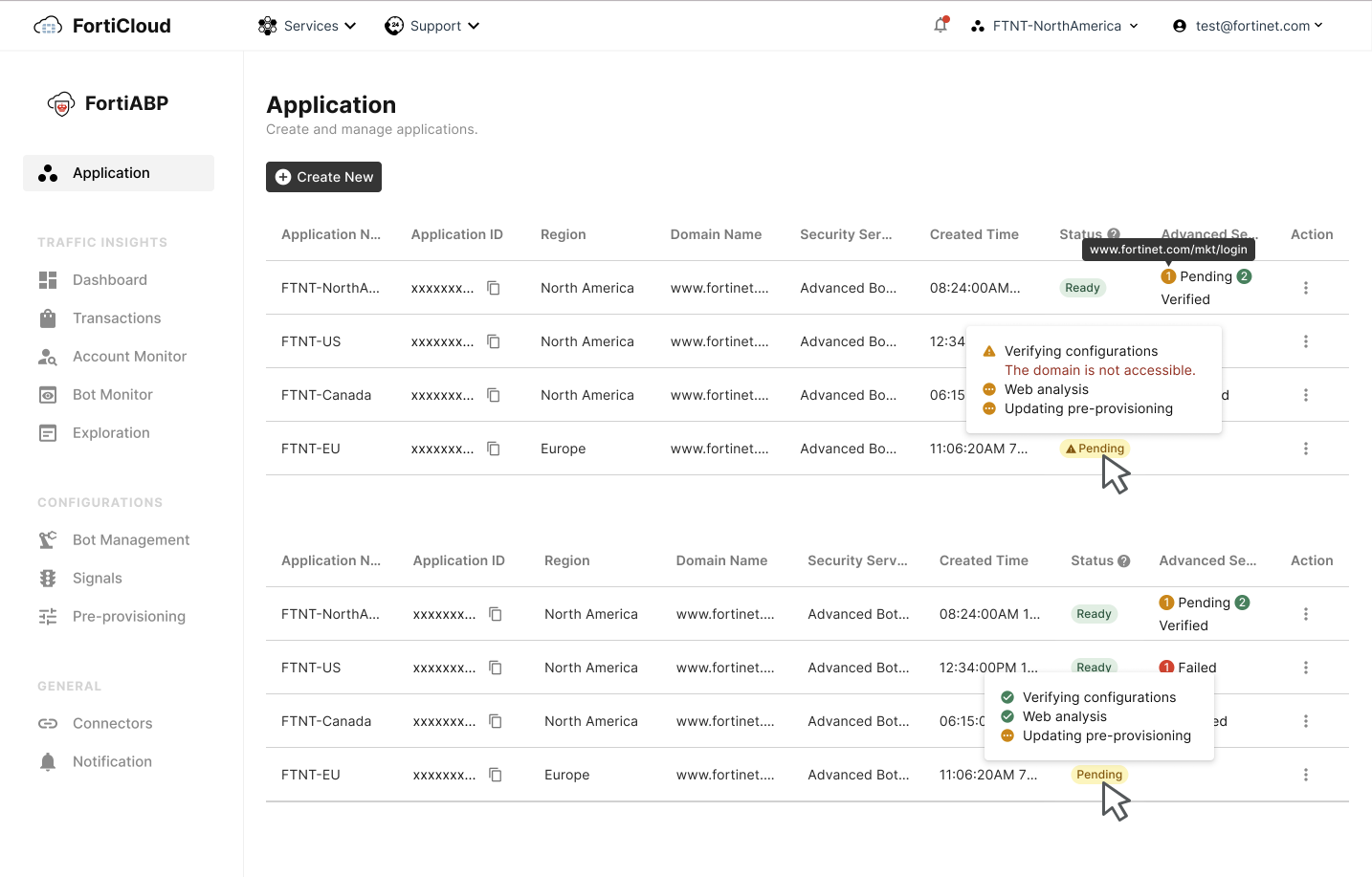Screen dimensions: 1372x877
Task: Select the Transactions sidebar item
Action: coord(117,318)
